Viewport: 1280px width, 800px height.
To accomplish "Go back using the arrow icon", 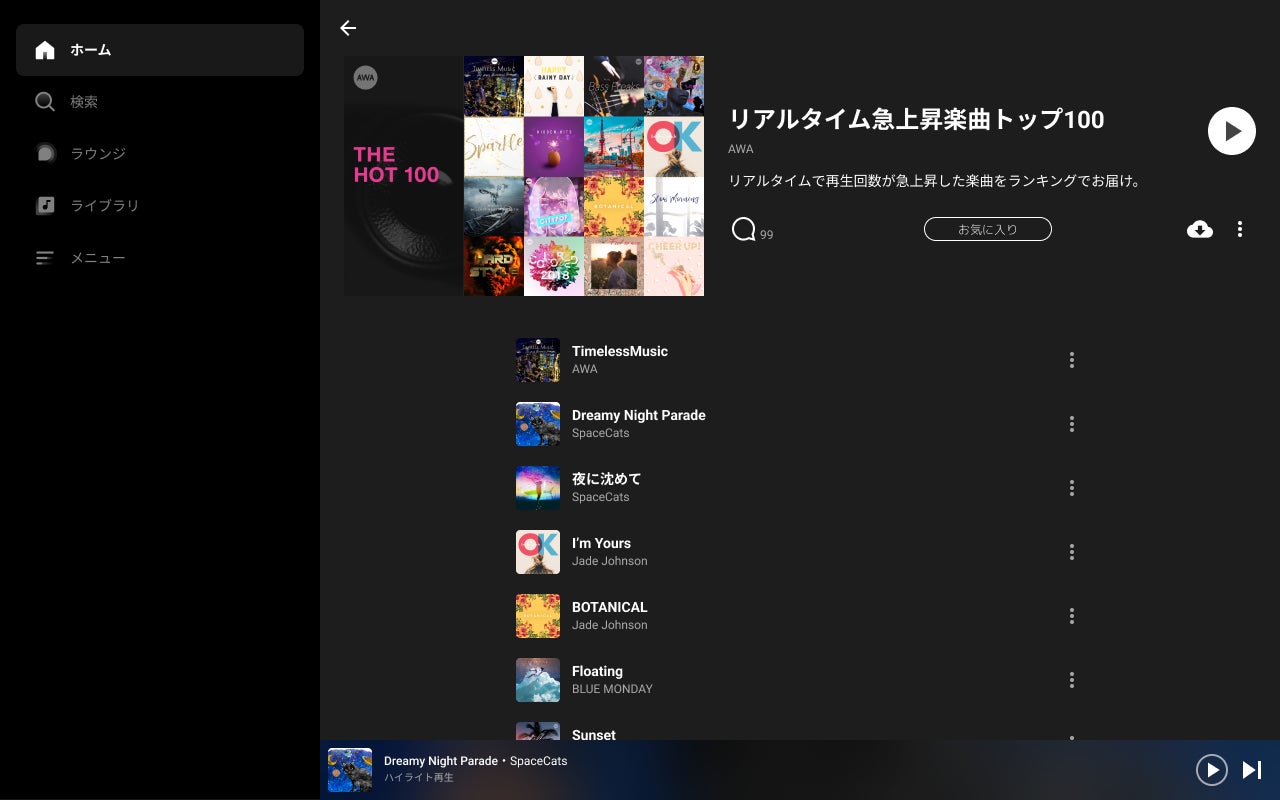I will click(x=348, y=28).
